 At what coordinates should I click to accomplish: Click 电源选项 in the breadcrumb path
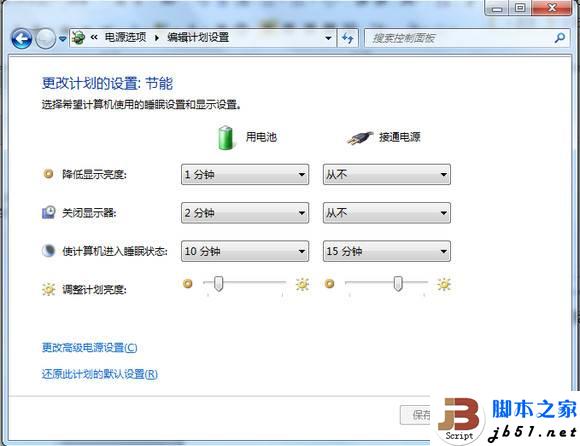click(125, 37)
